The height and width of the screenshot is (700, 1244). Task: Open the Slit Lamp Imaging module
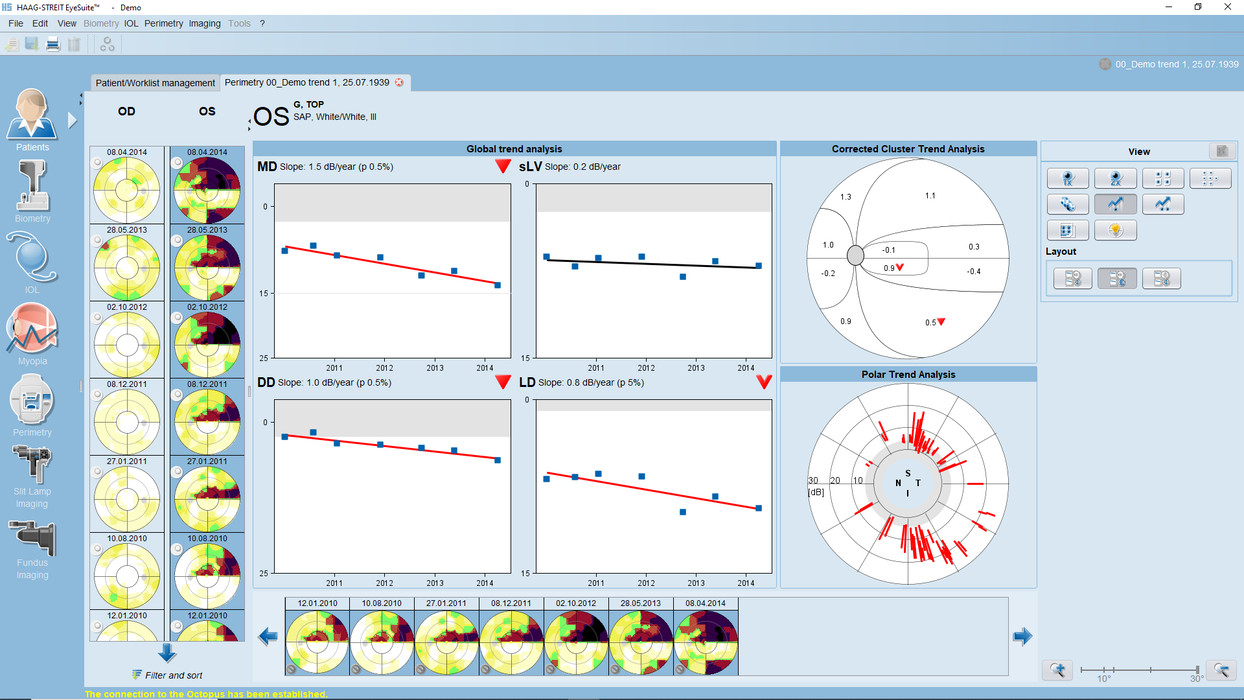click(32, 468)
